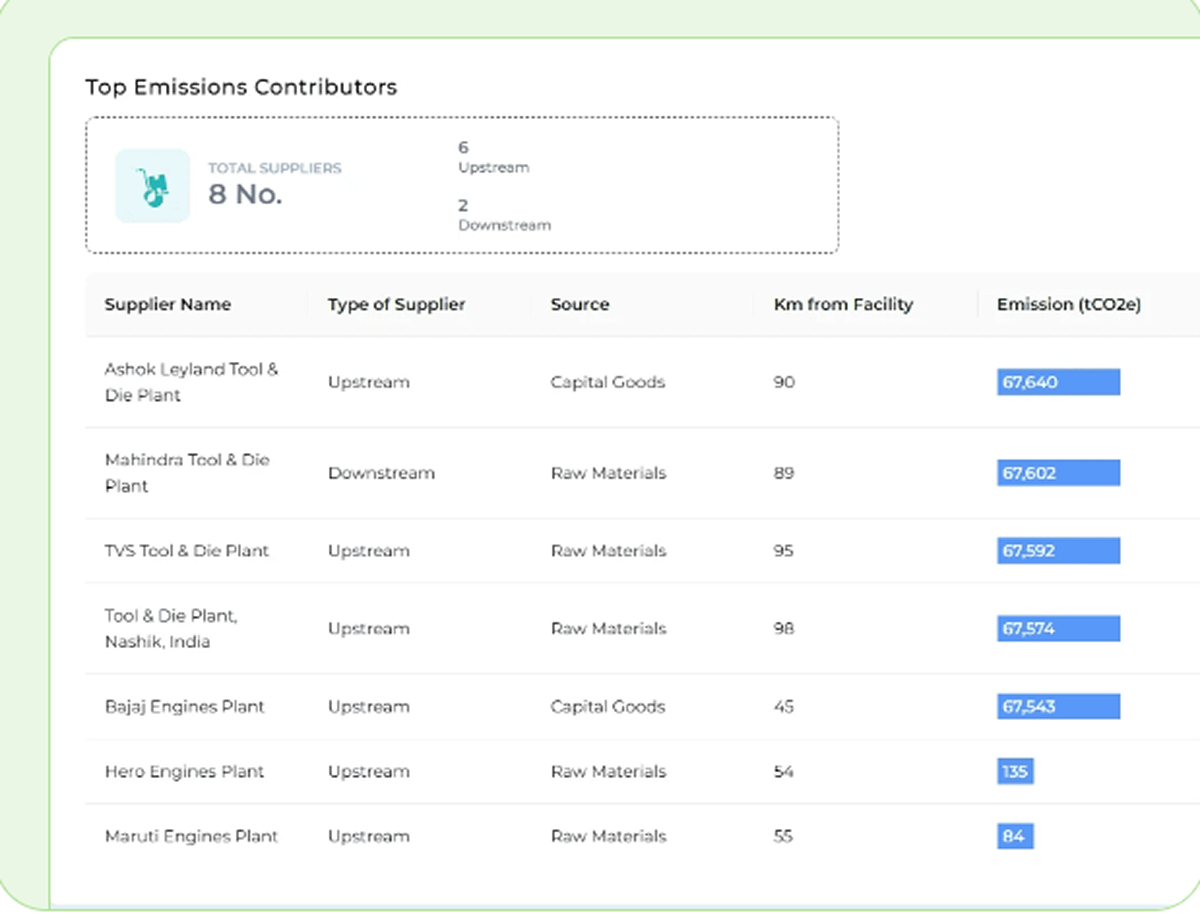Click the Top Emissions Contributors heading
This screenshot has width=1200, height=916.
point(241,87)
